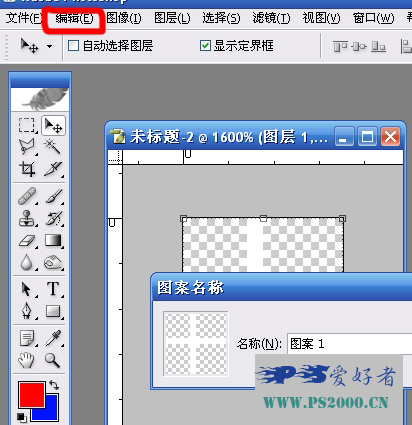The width and height of the screenshot is (412, 425).
Task: Click the align vertical centers icon
Action: pos(359,46)
